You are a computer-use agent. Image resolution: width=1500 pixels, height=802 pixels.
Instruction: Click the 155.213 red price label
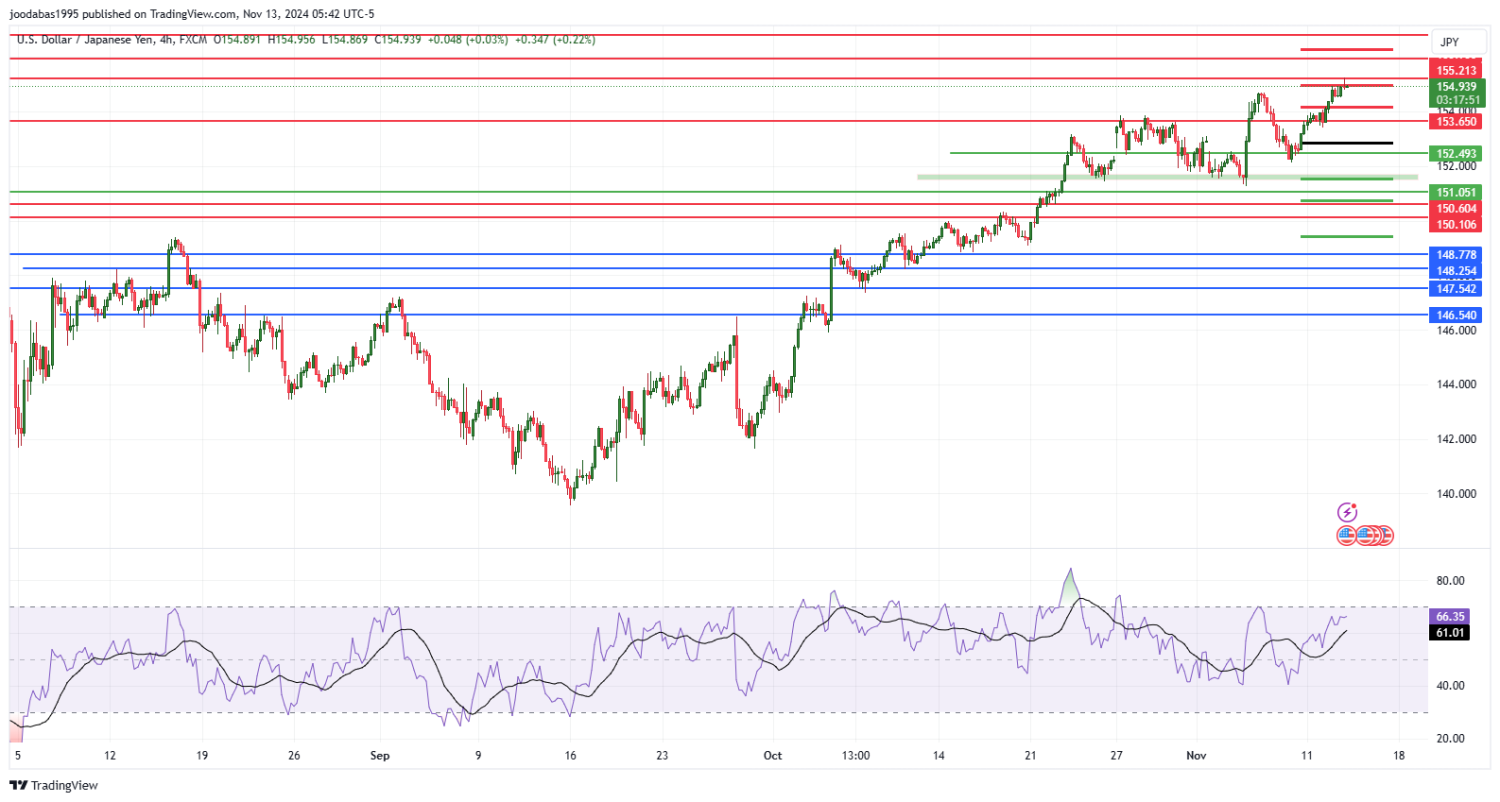pos(1457,71)
